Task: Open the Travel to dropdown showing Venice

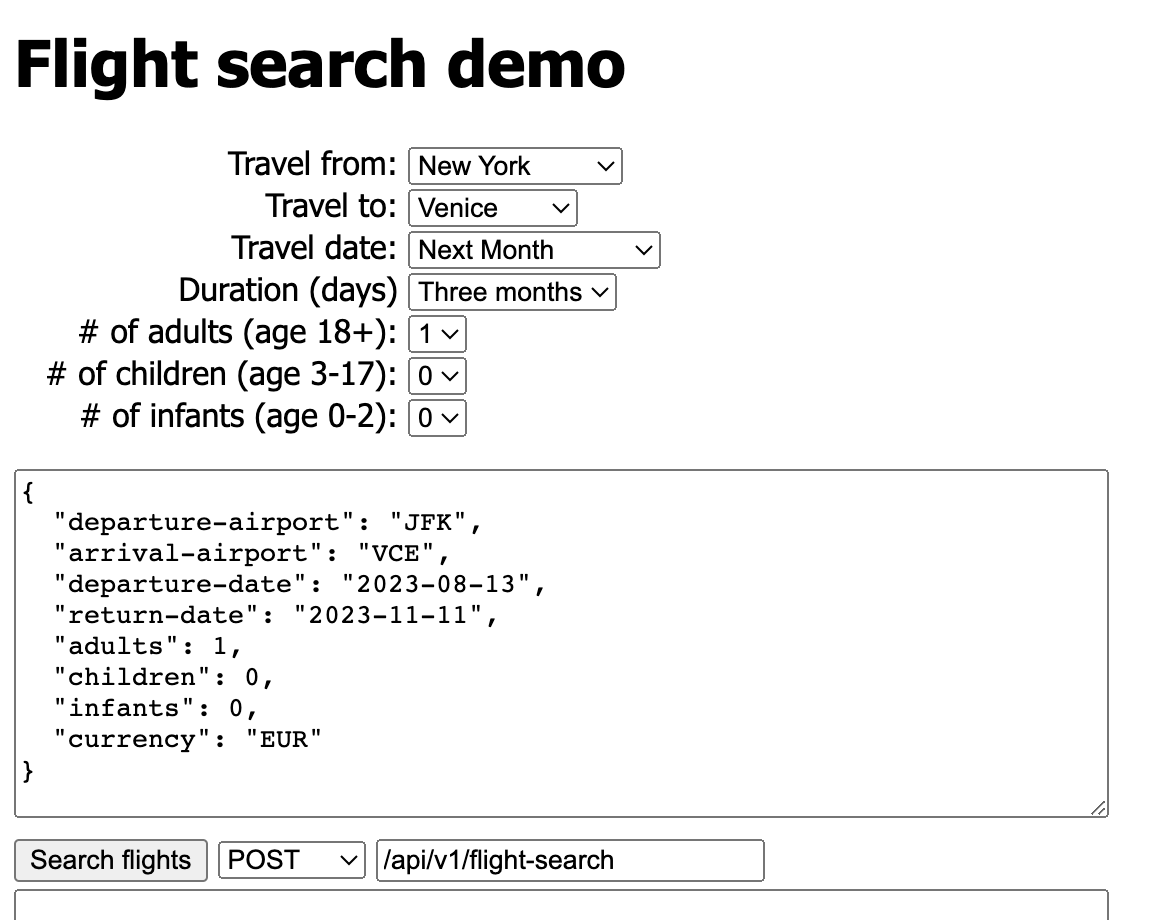Action: 492,208
